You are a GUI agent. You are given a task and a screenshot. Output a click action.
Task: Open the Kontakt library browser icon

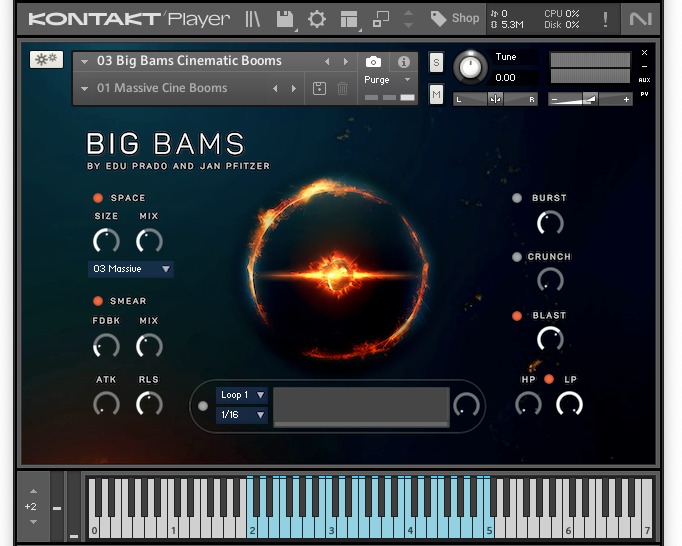253,18
